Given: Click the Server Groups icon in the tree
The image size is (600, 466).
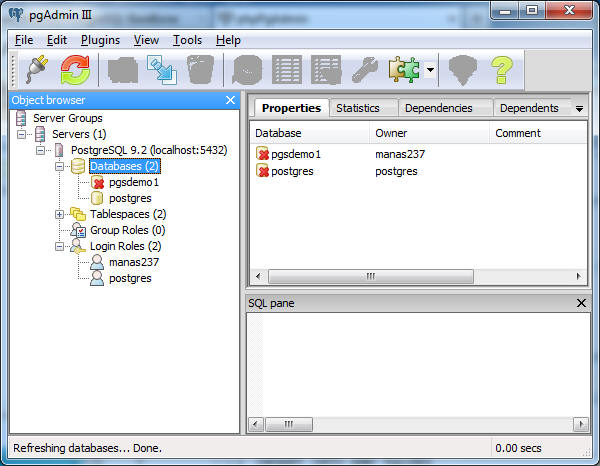Looking at the screenshot, I should click(x=21, y=118).
